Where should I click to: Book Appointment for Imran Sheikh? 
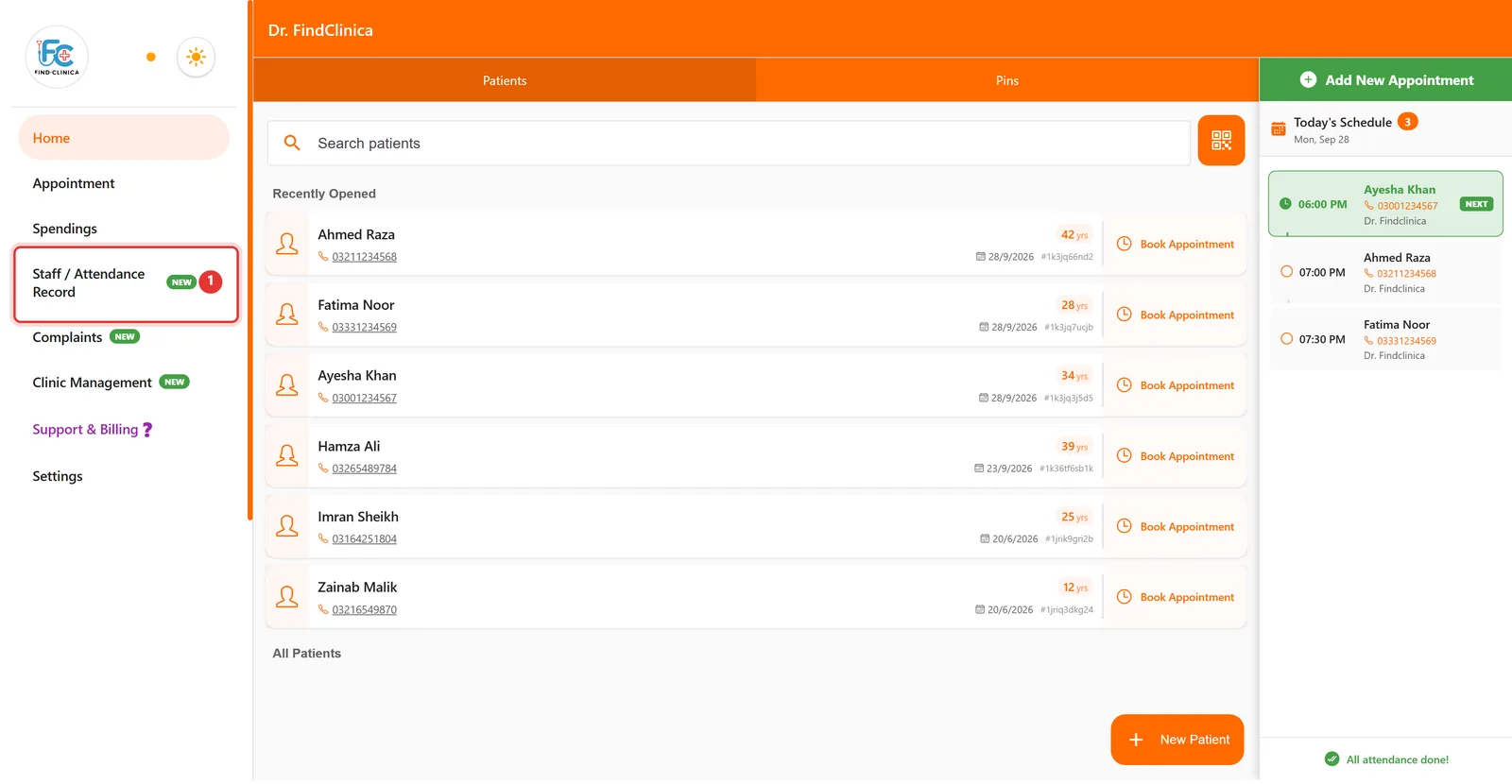[x=1176, y=526]
